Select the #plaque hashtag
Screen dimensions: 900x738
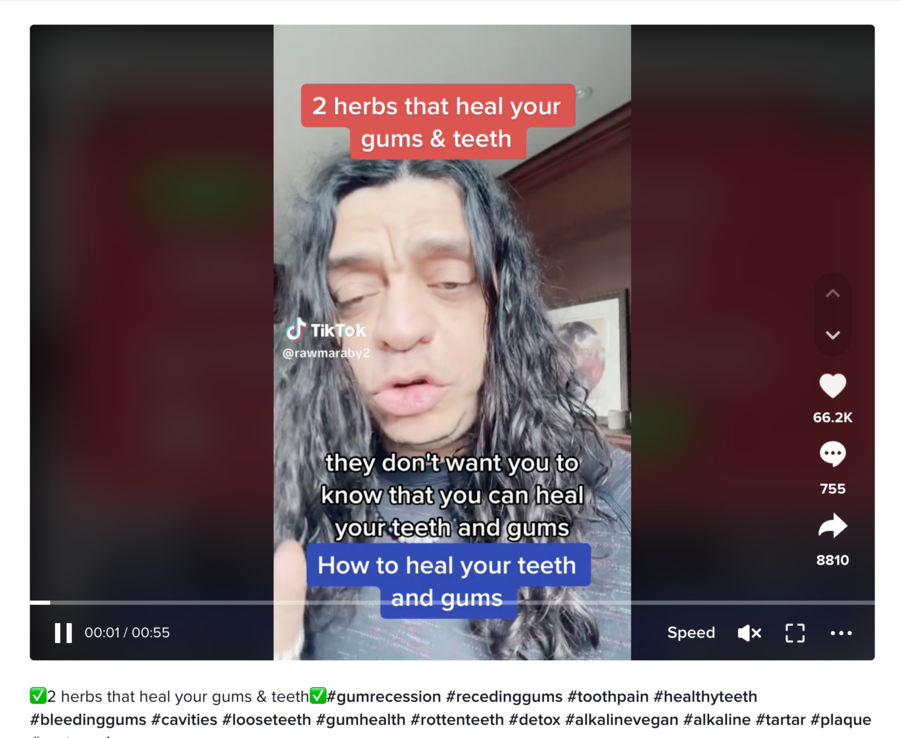[x=841, y=720]
